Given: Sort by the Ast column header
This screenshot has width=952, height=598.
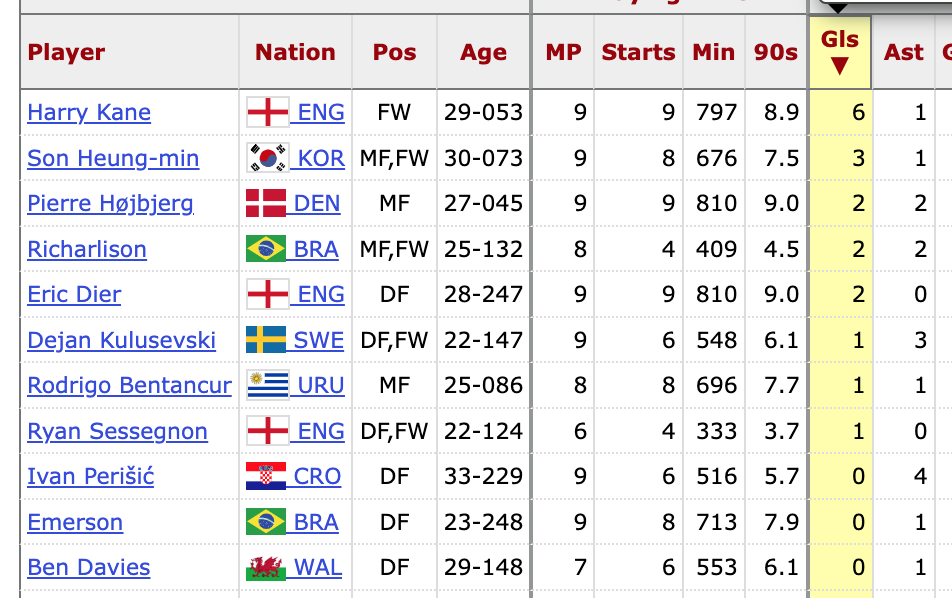Looking at the screenshot, I should tap(904, 52).
